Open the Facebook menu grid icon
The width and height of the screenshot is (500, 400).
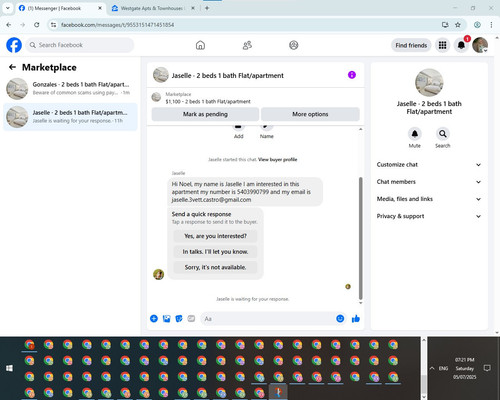coord(442,45)
